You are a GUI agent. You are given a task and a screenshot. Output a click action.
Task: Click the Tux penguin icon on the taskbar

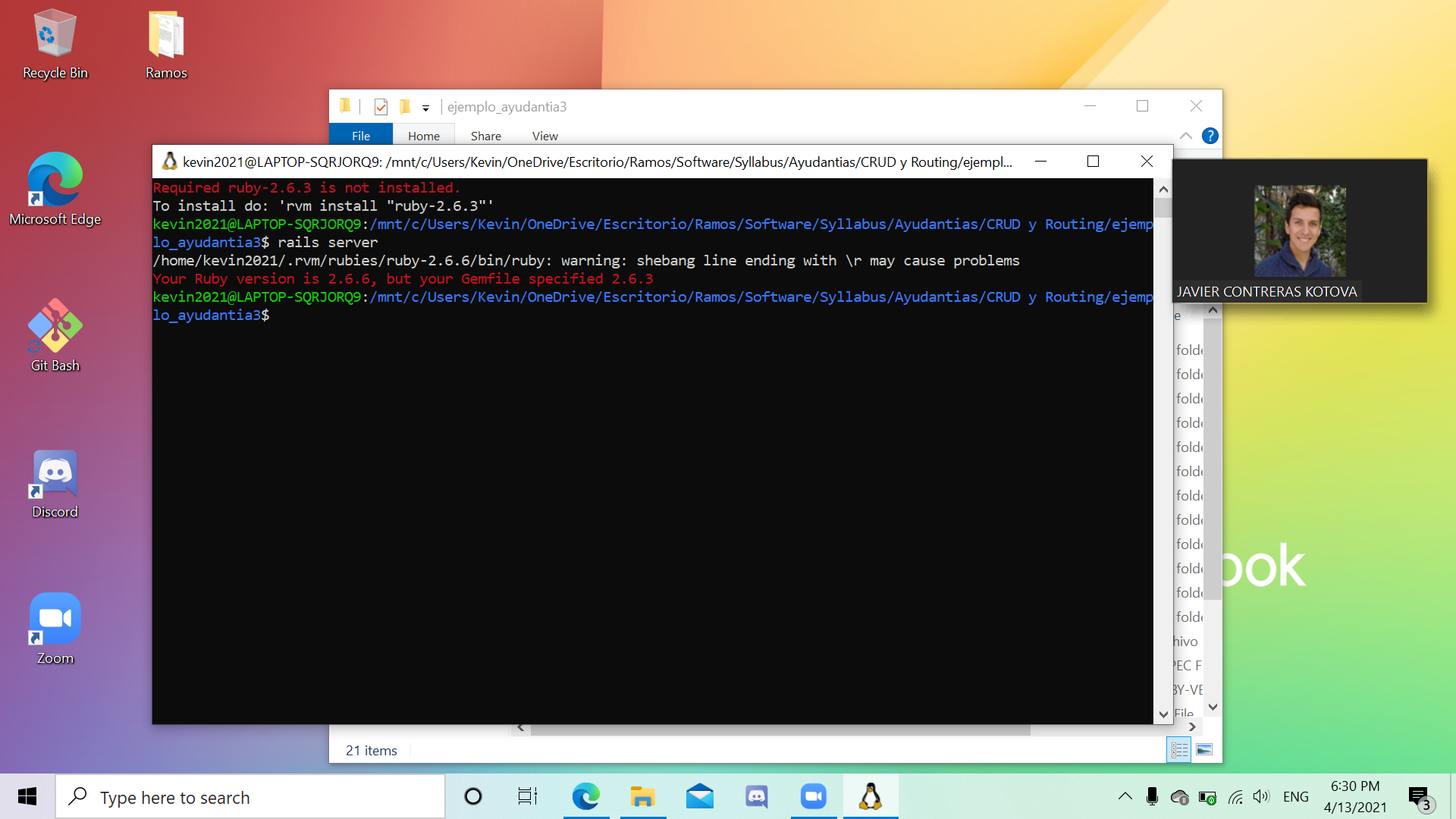tap(871, 796)
